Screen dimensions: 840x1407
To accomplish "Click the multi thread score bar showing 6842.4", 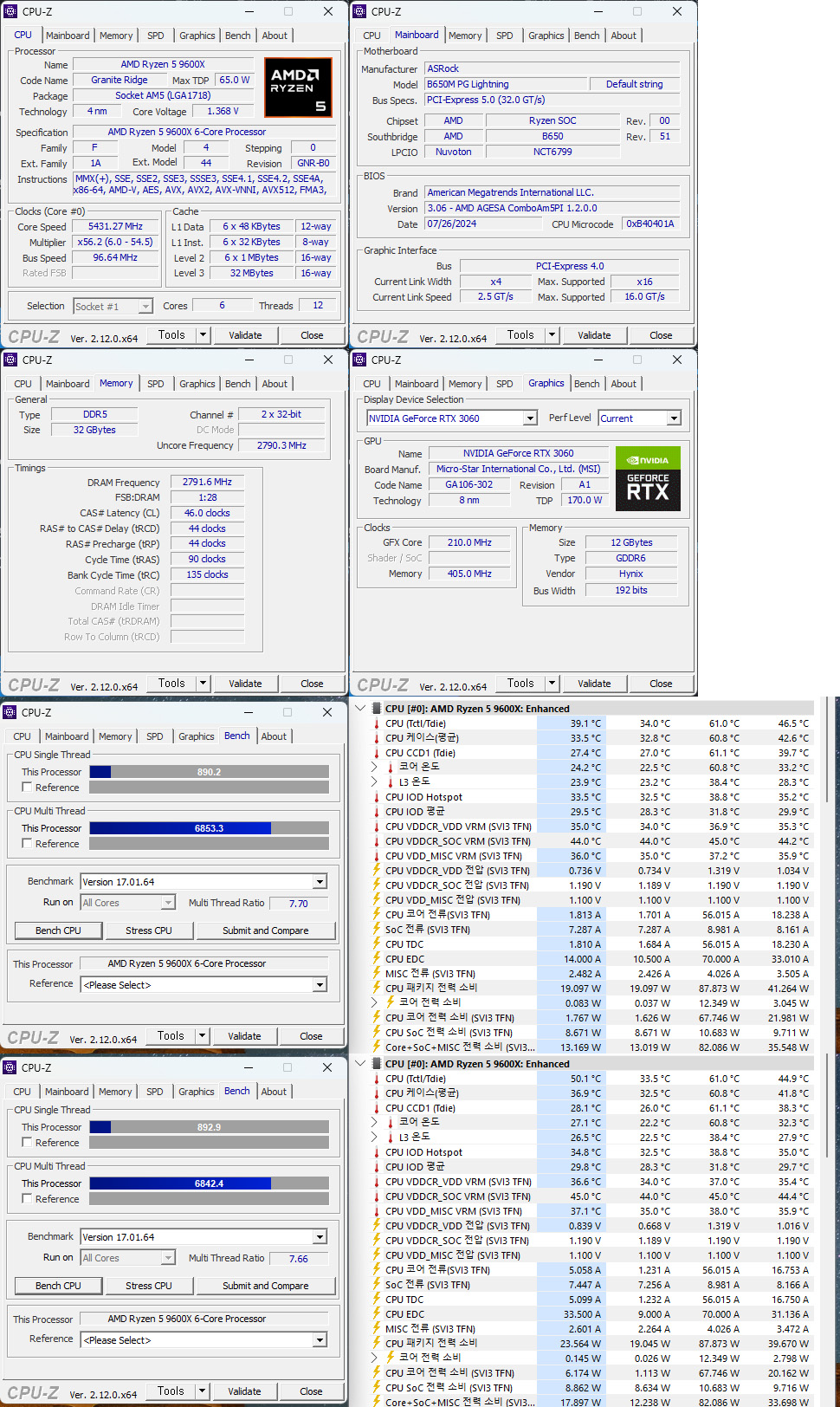I will [x=209, y=1183].
